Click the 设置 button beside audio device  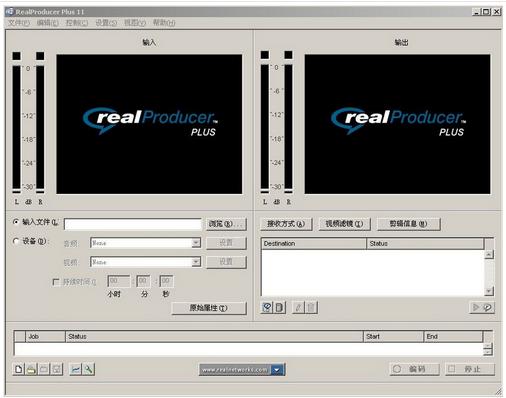tap(226, 243)
